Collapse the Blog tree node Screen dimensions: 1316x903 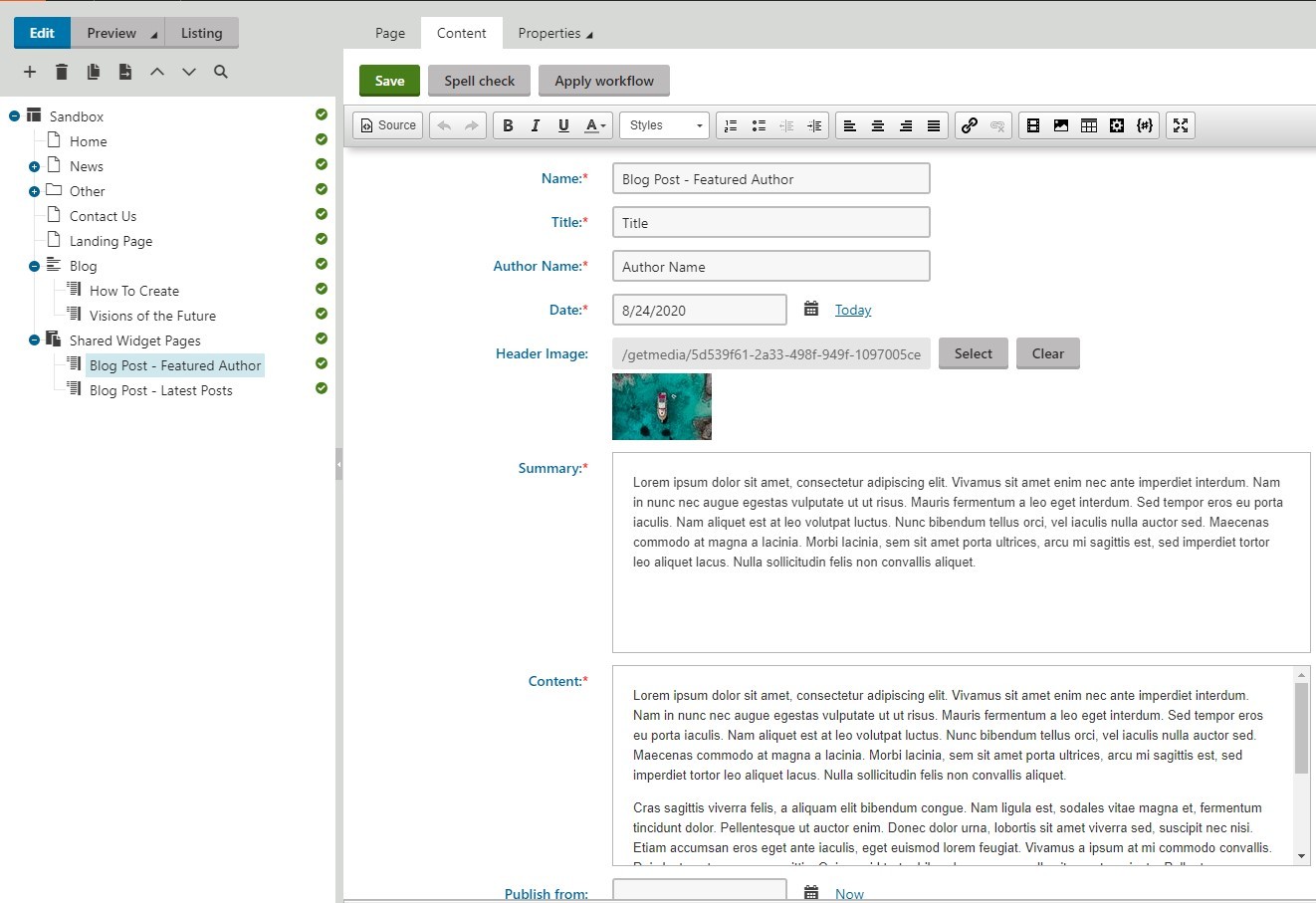coord(34,266)
